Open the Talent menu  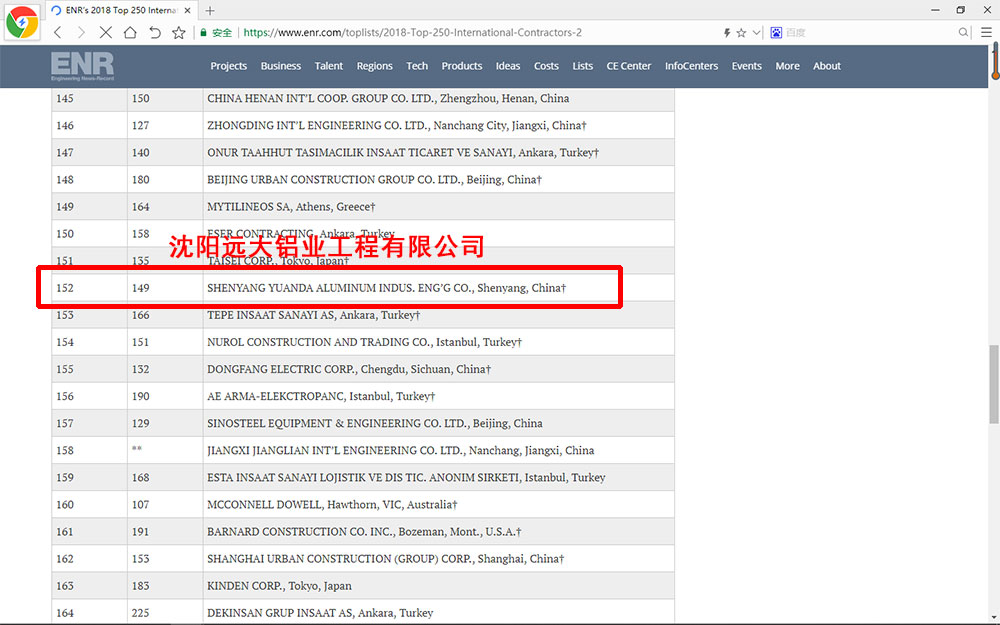(328, 66)
